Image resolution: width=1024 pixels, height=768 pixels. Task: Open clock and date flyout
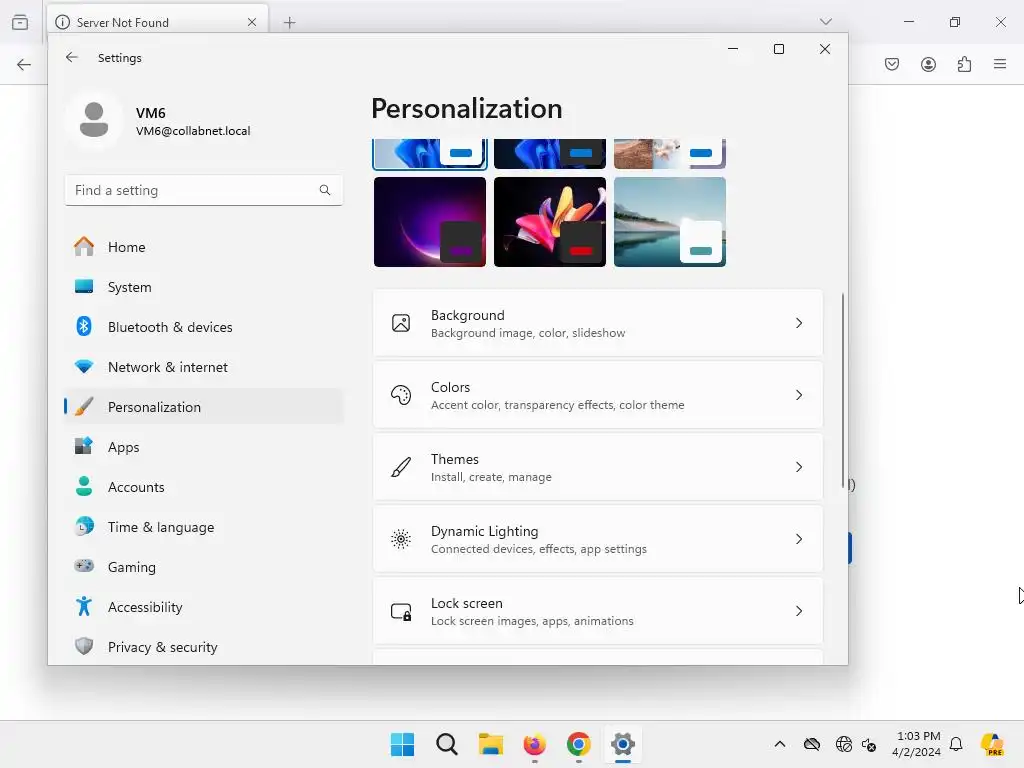(917, 744)
